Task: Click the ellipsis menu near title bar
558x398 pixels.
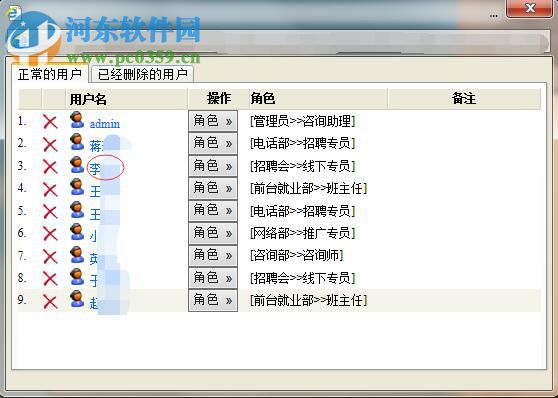Action: (494, 16)
